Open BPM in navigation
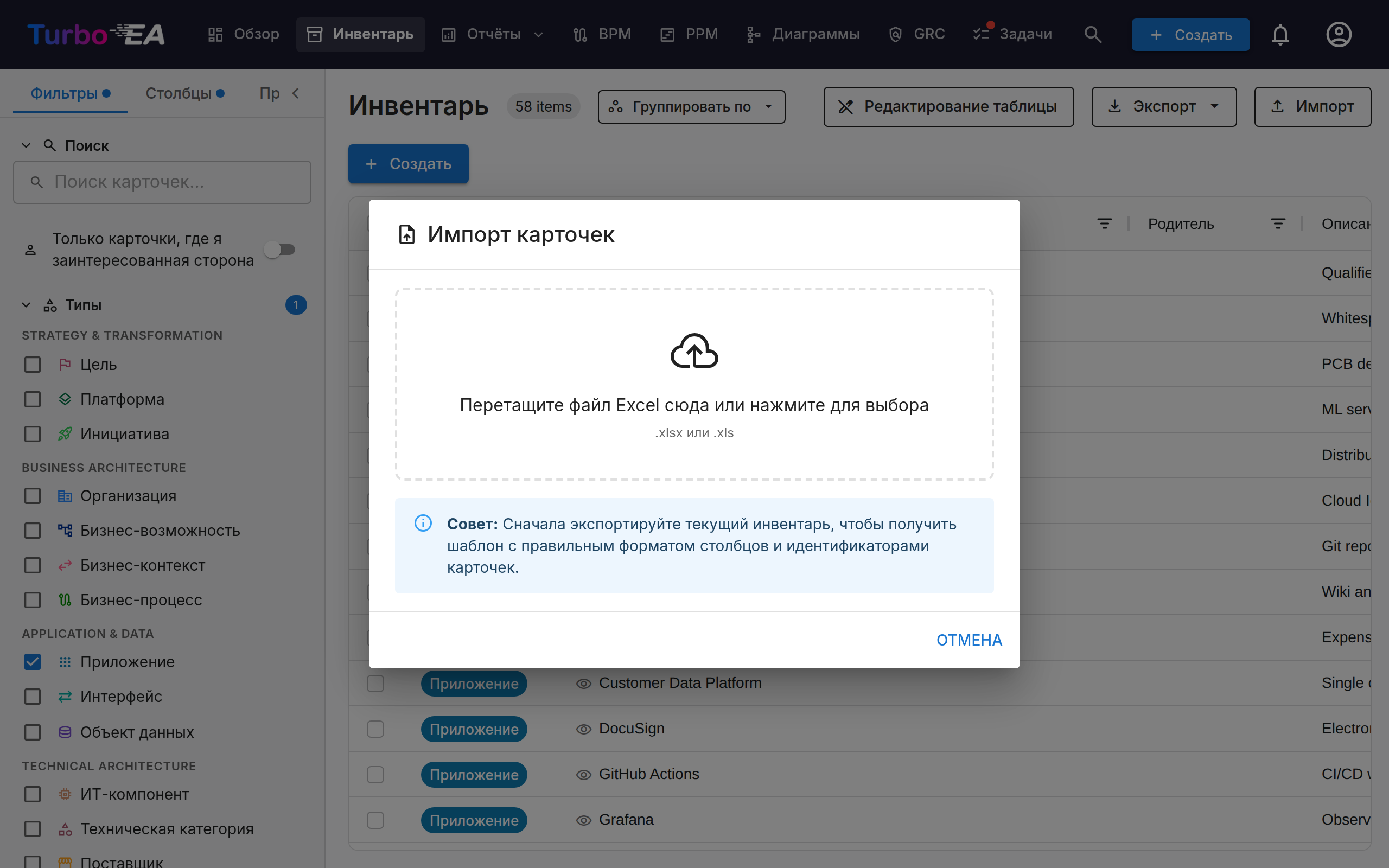The width and height of the screenshot is (1389, 868). 603,34
